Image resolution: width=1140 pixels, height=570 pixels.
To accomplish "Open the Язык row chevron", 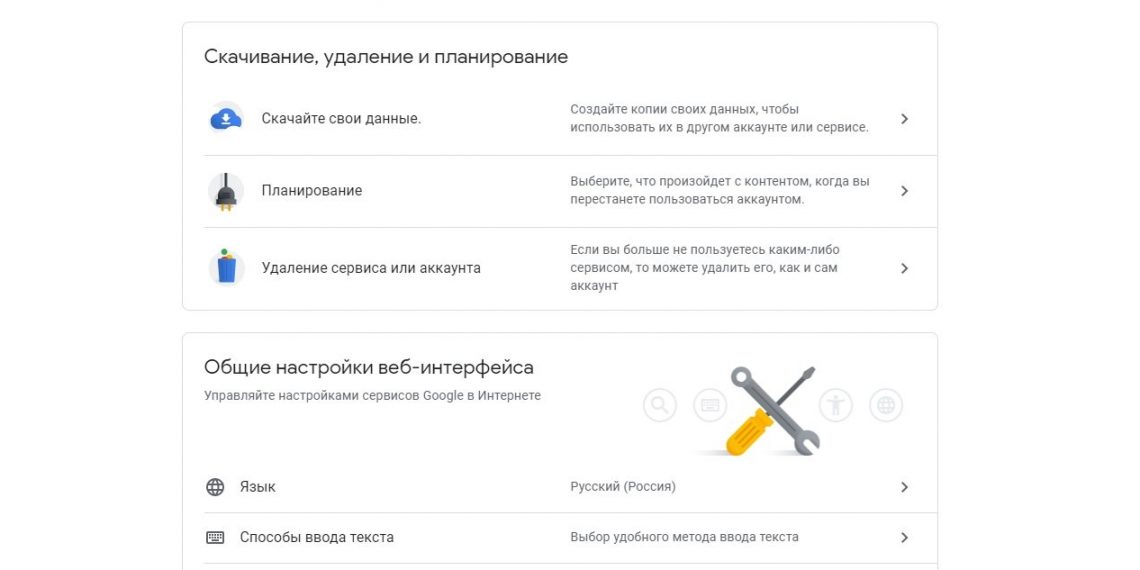I will click(x=904, y=487).
